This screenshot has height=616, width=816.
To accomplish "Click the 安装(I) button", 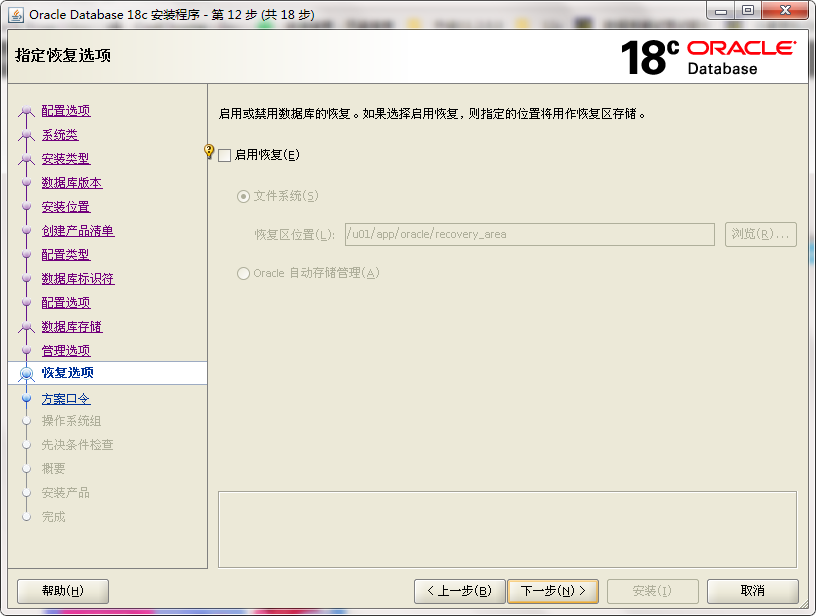I will pyautogui.click(x=652, y=591).
